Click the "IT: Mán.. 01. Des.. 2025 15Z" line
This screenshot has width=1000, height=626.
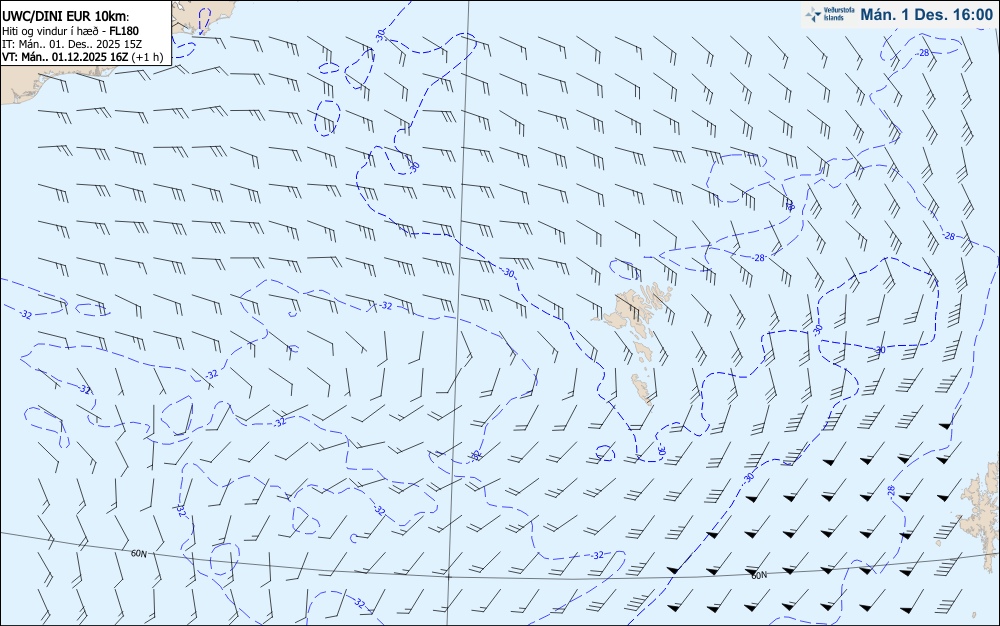[x=72, y=44]
